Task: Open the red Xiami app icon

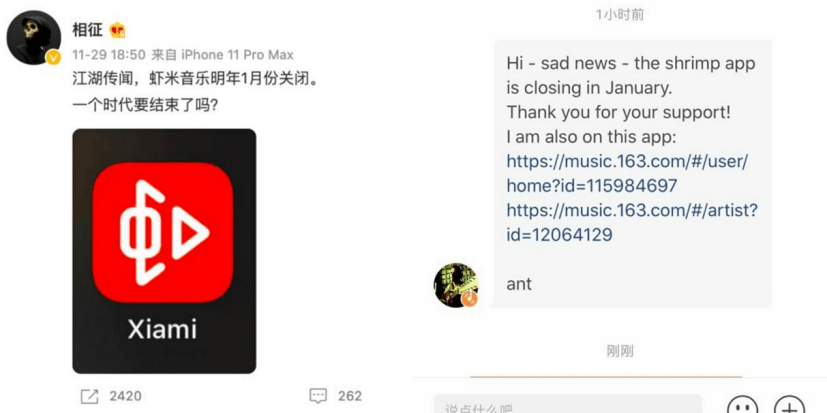Action: pos(163,233)
